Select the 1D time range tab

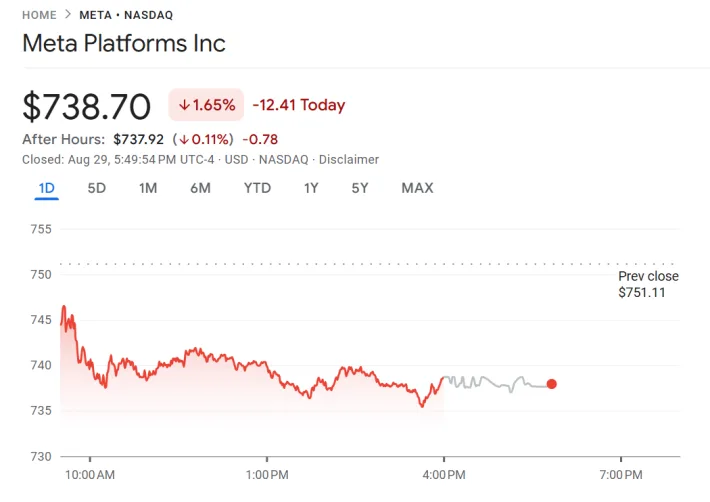coord(47,188)
